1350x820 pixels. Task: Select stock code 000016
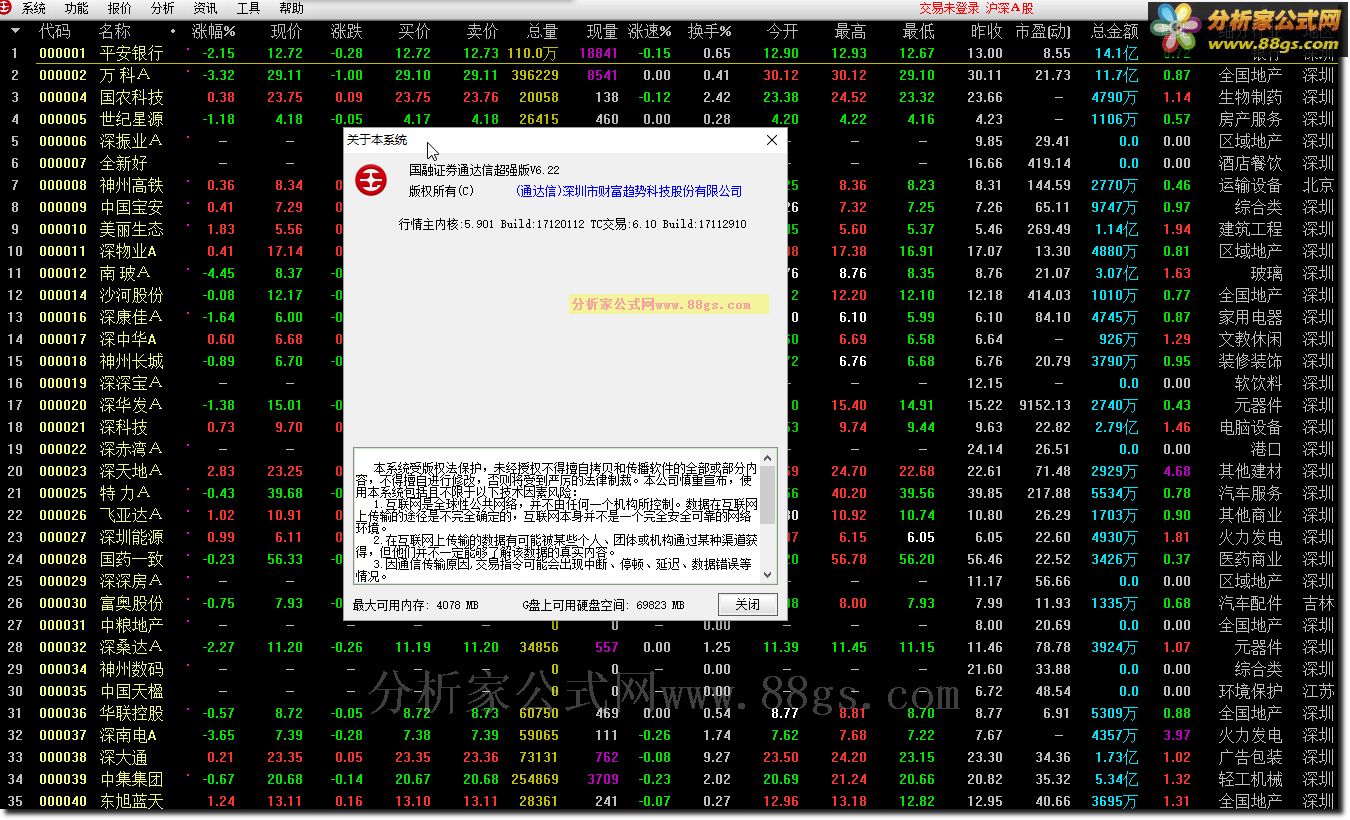point(63,317)
